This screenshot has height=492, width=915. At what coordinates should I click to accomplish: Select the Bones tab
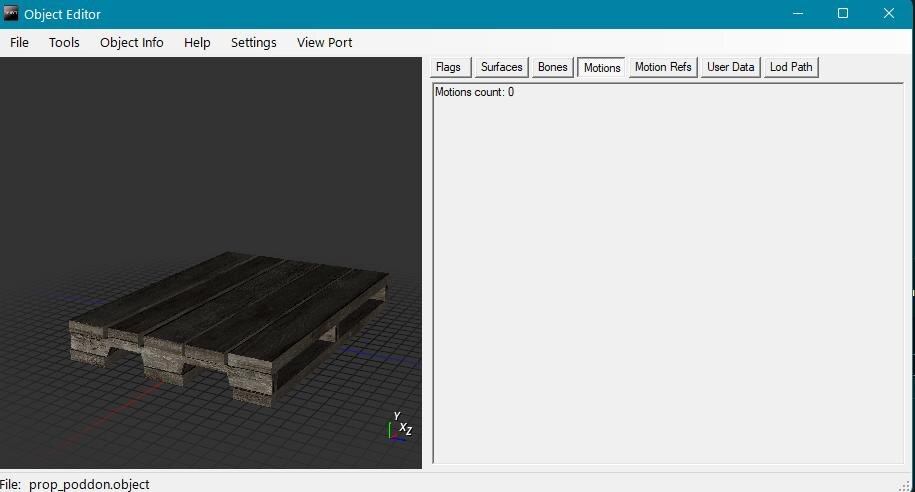coord(552,67)
